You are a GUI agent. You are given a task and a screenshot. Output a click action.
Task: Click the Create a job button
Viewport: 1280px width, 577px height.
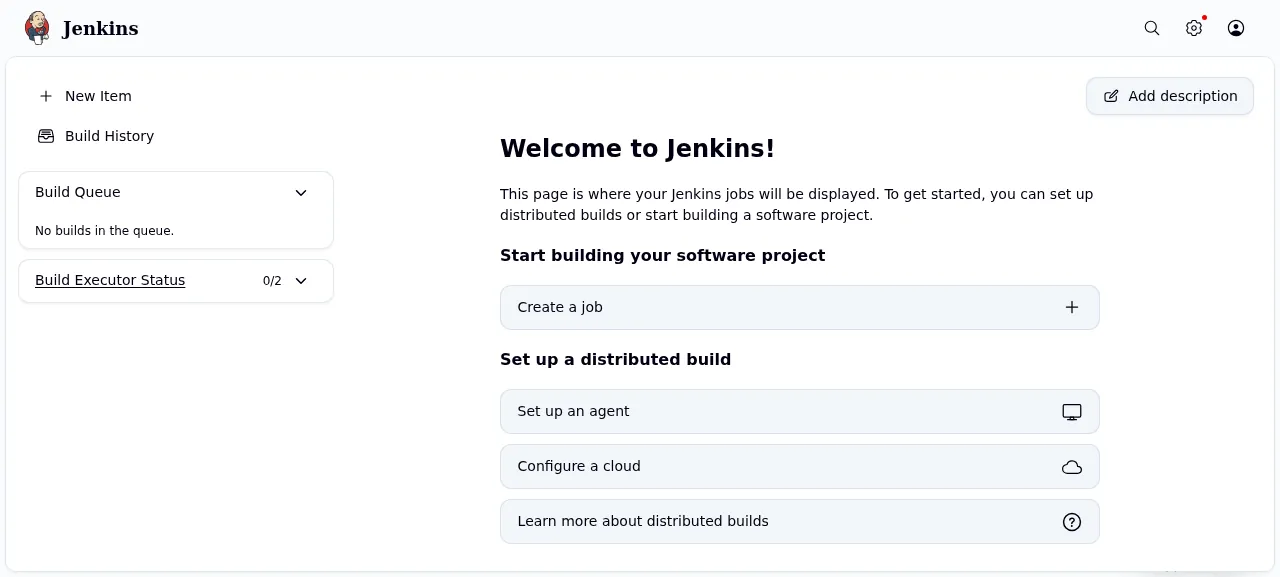coord(800,307)
